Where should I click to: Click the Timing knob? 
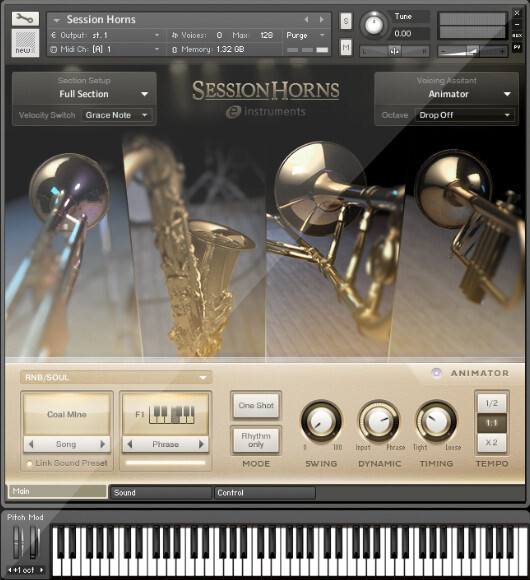pyautogui.click(x=436, y=421)
